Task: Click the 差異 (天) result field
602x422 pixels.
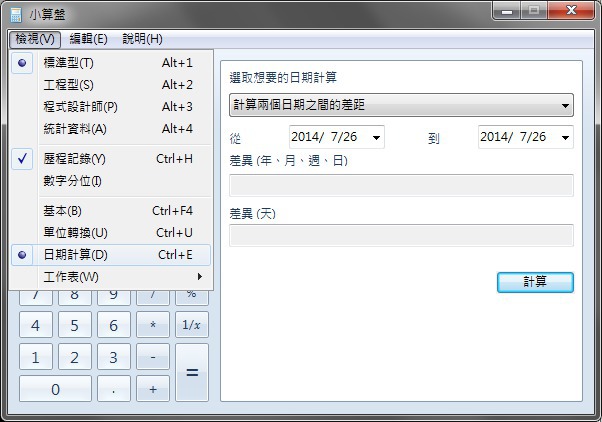Action: tap(401, 235)
